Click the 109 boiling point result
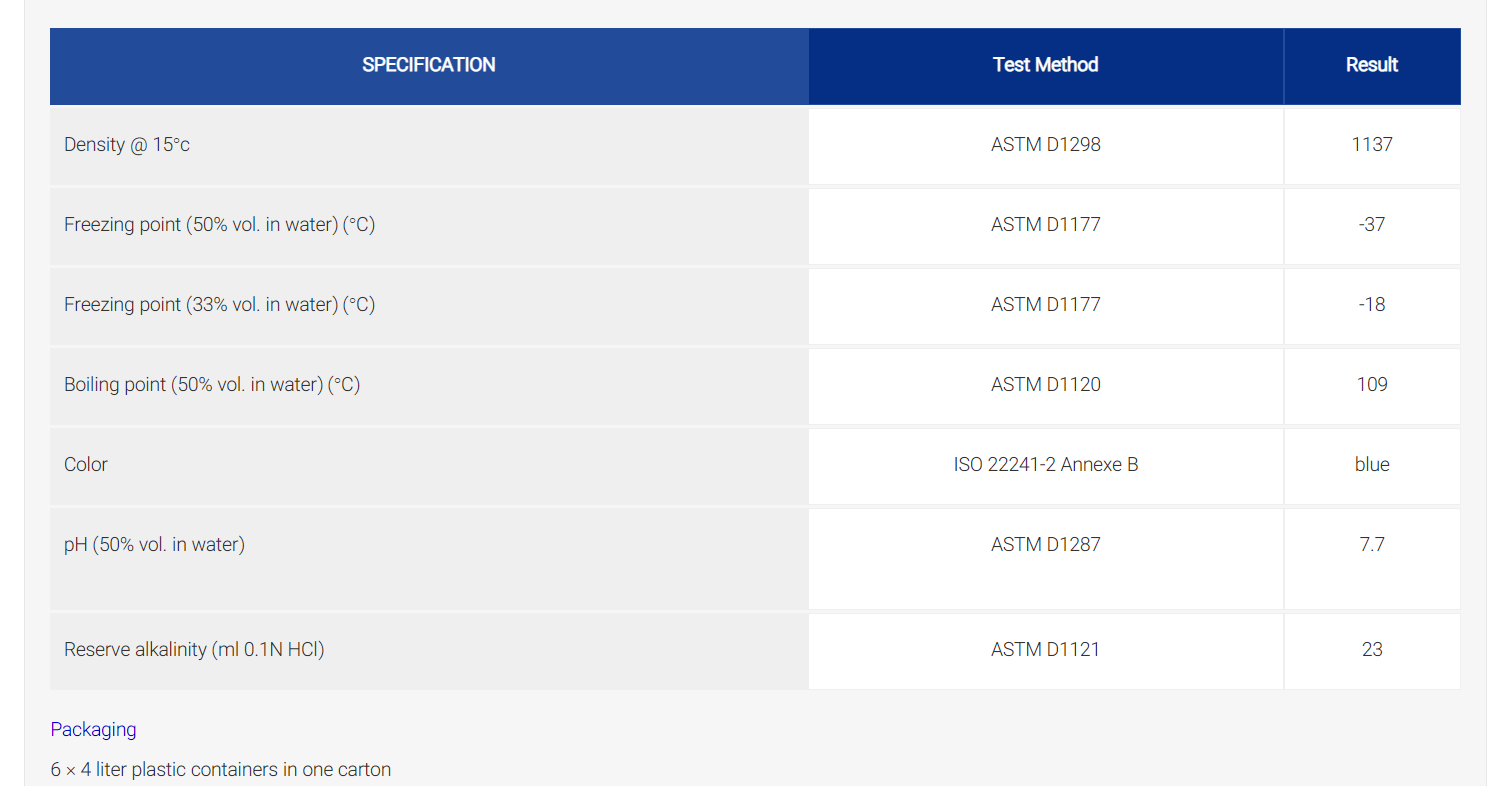Screen dimensions: 1497x786 coord(1372,384)
